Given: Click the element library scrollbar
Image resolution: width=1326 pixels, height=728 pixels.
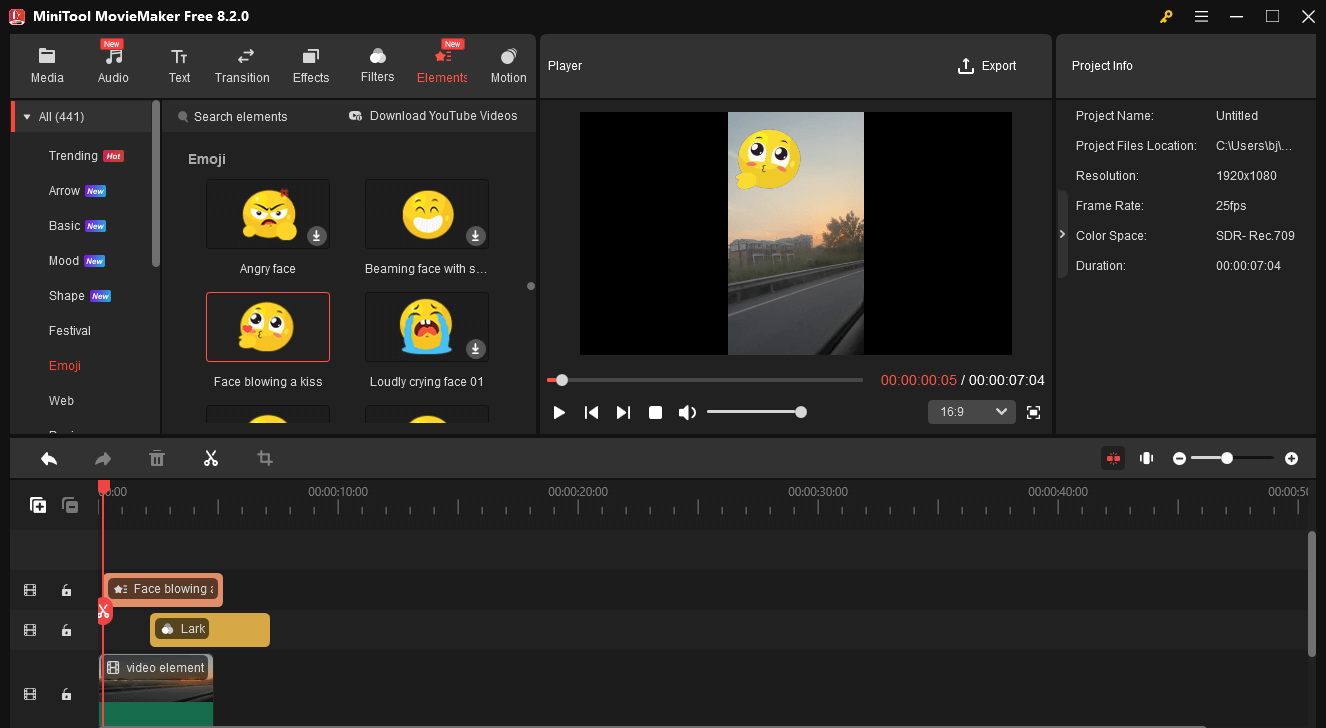Looking at the screenshot, I should (156, 184).
